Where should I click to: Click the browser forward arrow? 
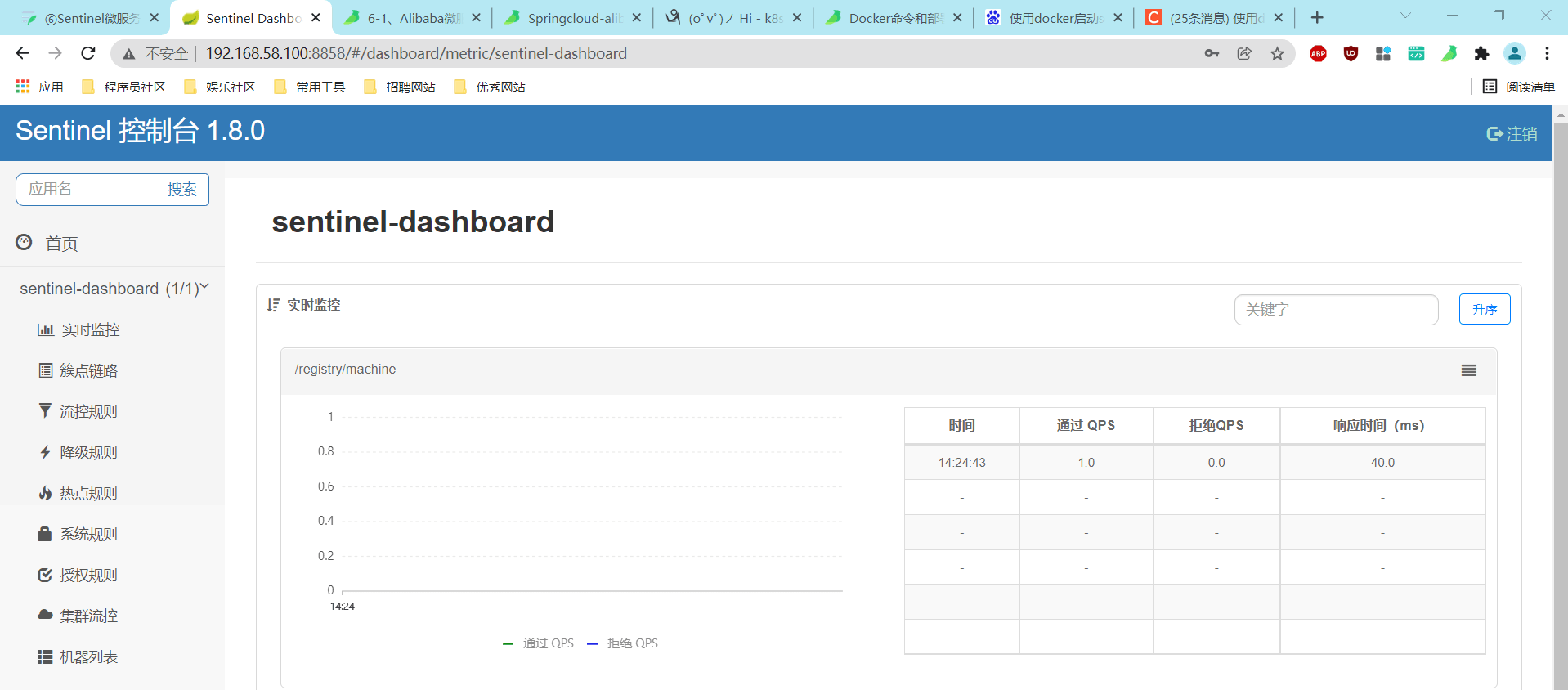click(x=55, y=53)
